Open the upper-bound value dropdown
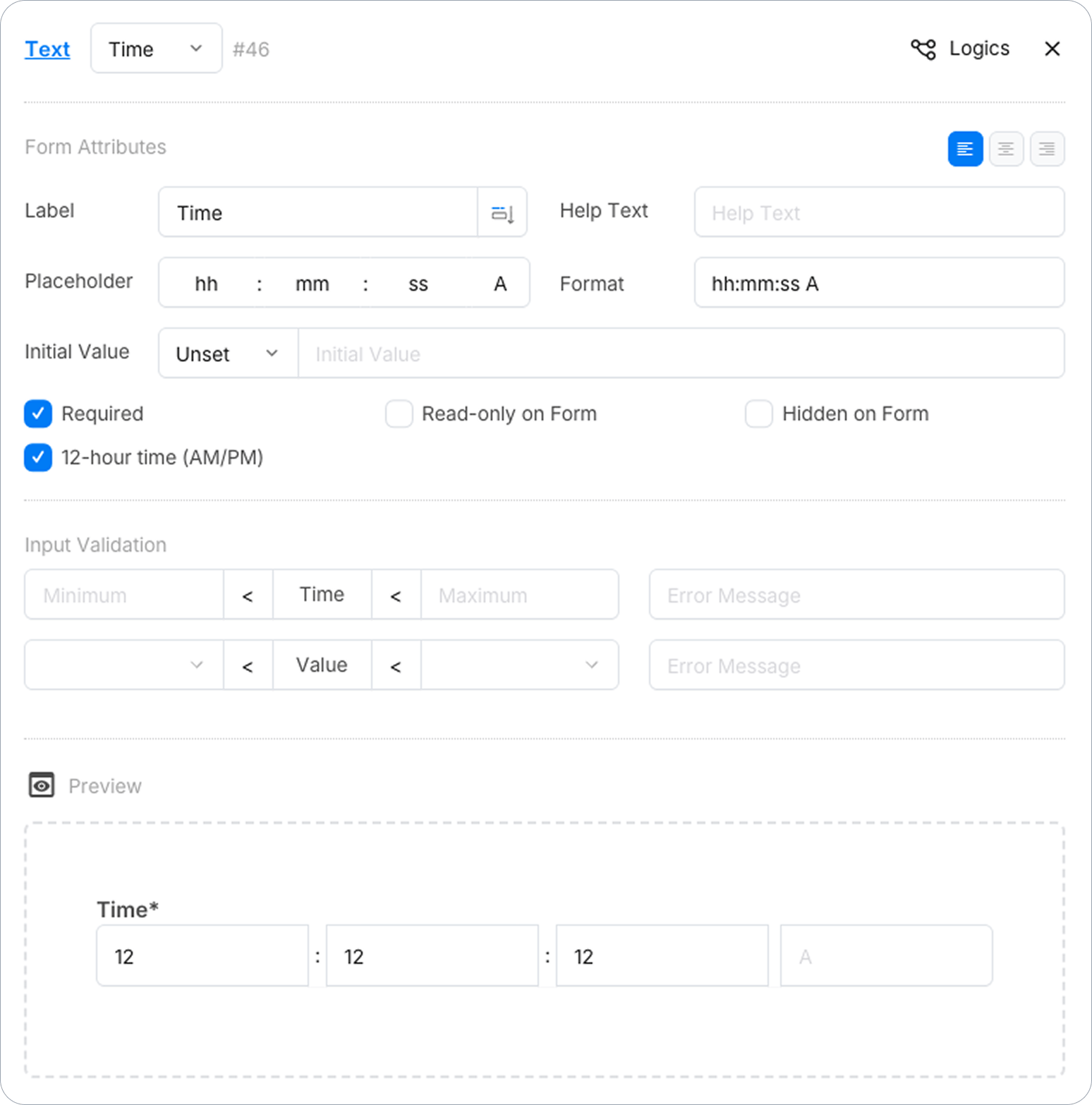This screenshot has height=1105, width=1092. point(520,665)
